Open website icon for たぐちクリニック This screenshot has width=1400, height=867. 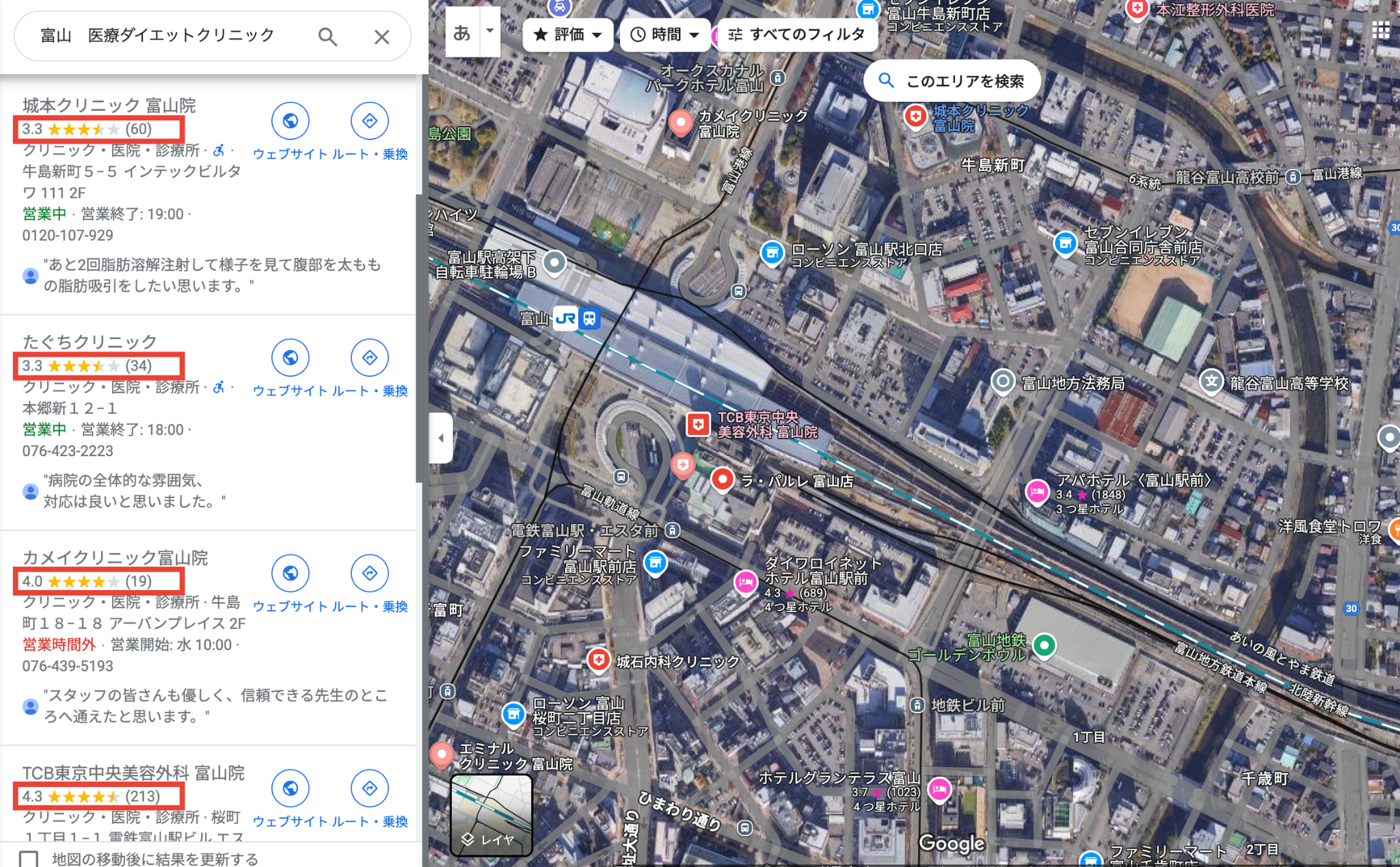(291, 358)
